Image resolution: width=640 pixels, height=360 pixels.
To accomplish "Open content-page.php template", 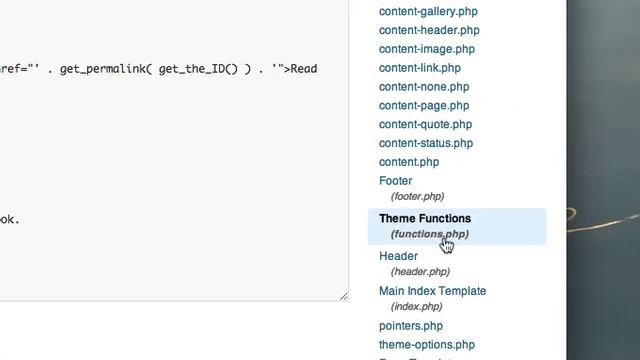I will click(424, 105).
